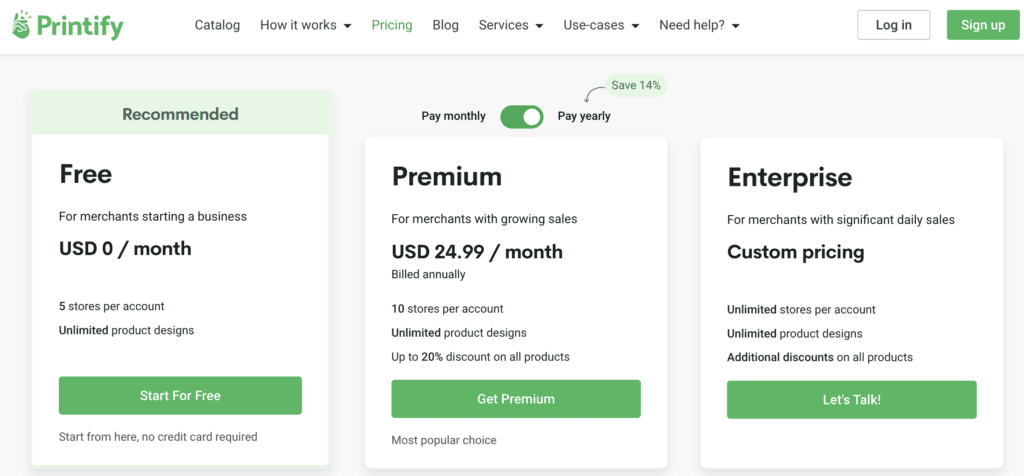Expand the How it works dropdown
This screenshot has width=1024, height=476.
click(x=305, y=25)
